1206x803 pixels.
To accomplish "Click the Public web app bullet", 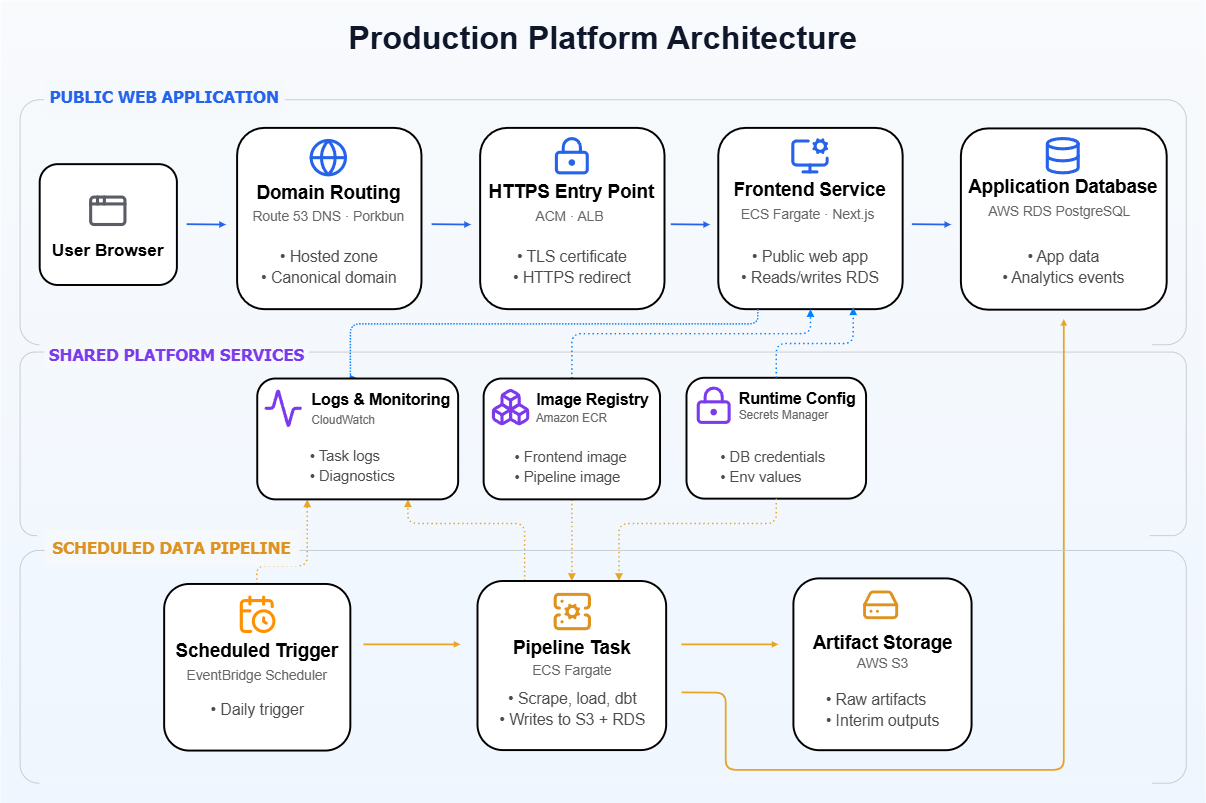I will pos(809,256).
